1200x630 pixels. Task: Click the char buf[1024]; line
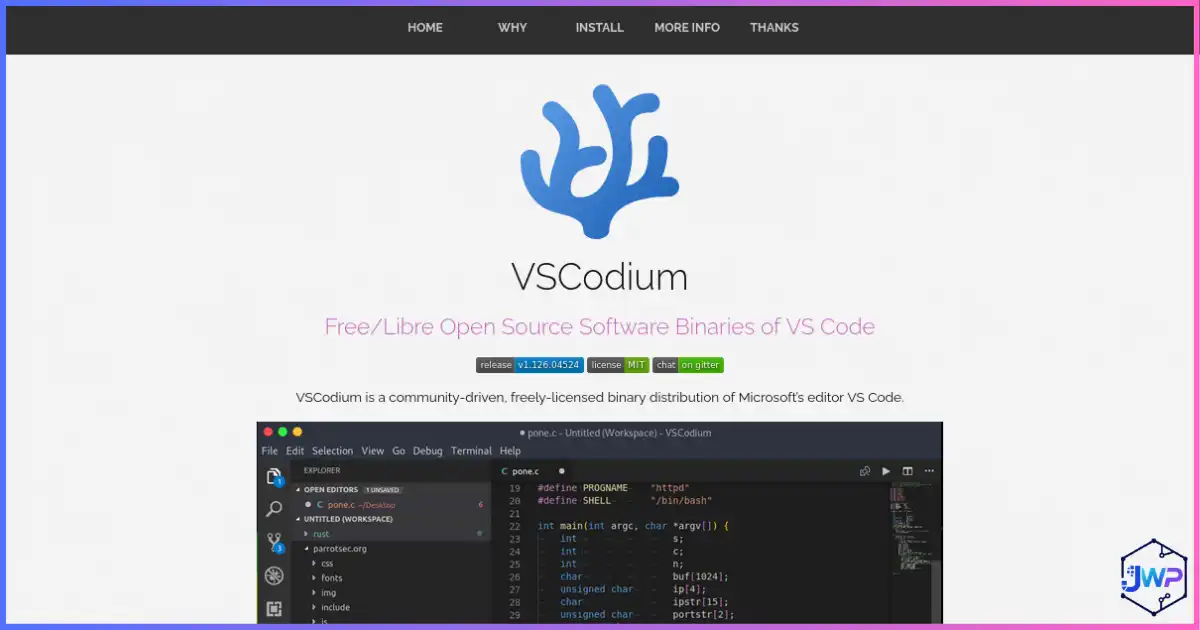644,576
